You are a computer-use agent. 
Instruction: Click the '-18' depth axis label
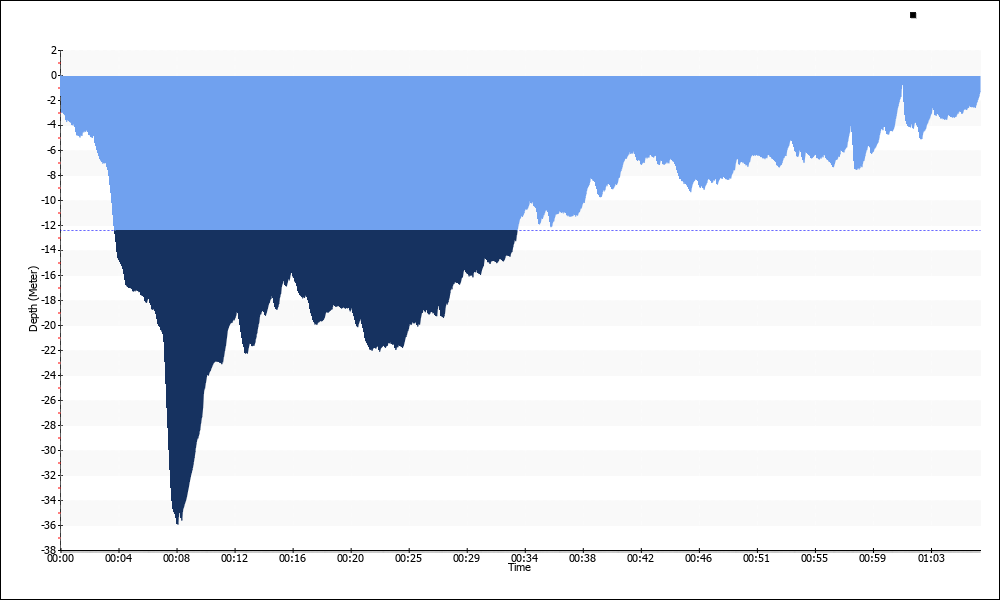pyautogui.click(x=50, y=300)
